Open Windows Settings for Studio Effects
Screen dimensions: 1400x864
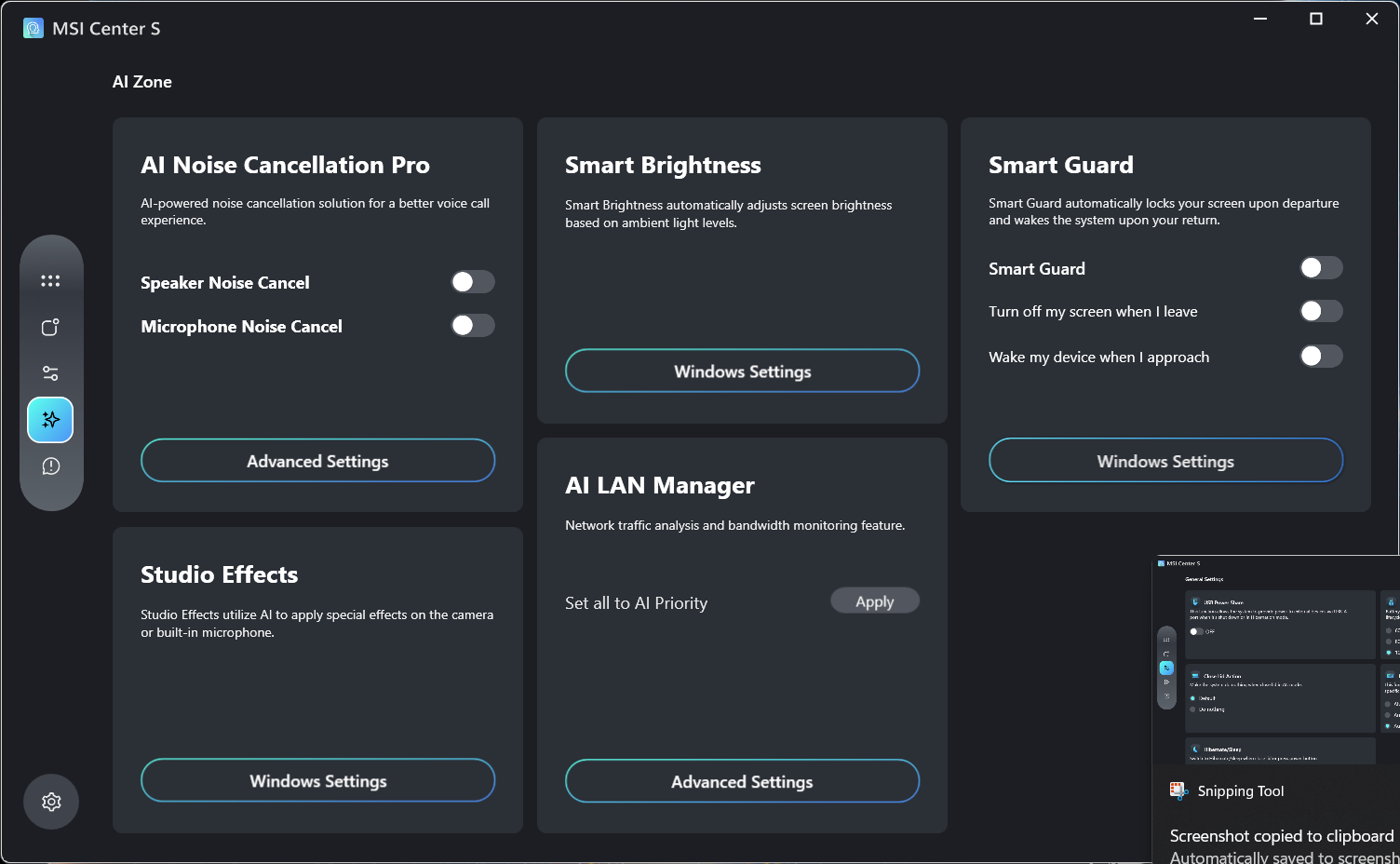click(317, 781)
